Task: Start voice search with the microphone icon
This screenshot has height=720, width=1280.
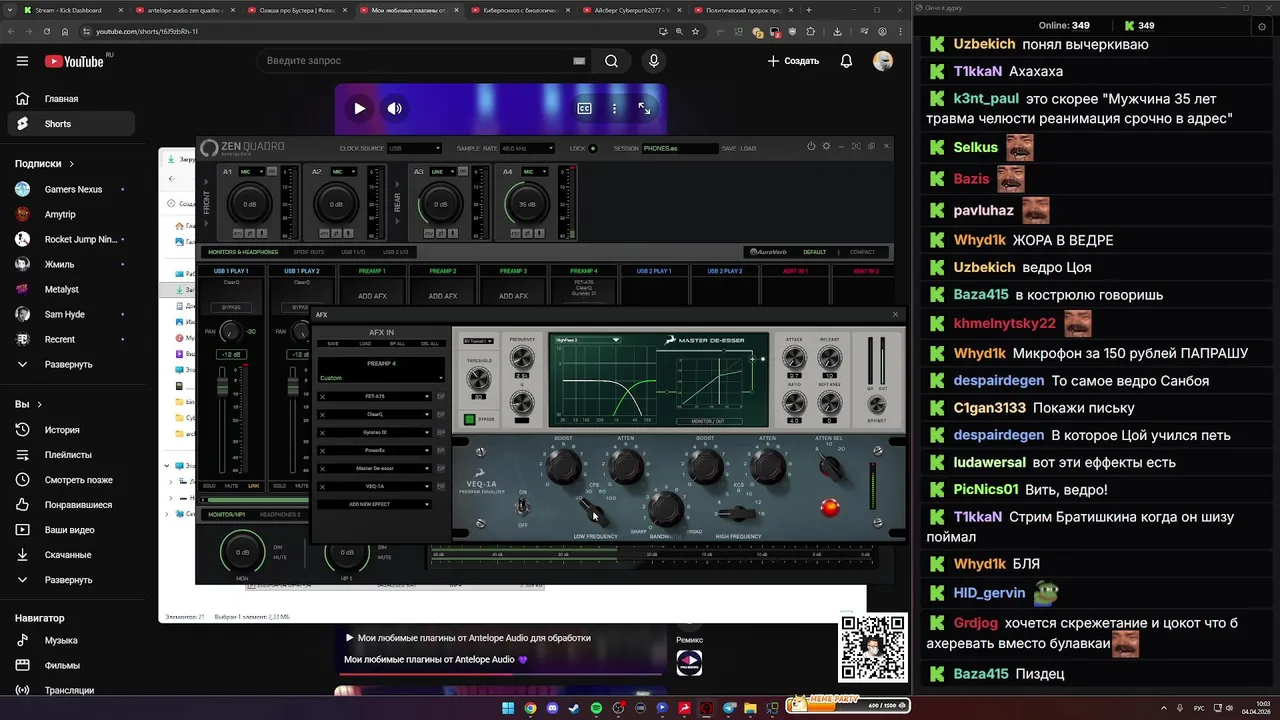Action: point(654,61)
